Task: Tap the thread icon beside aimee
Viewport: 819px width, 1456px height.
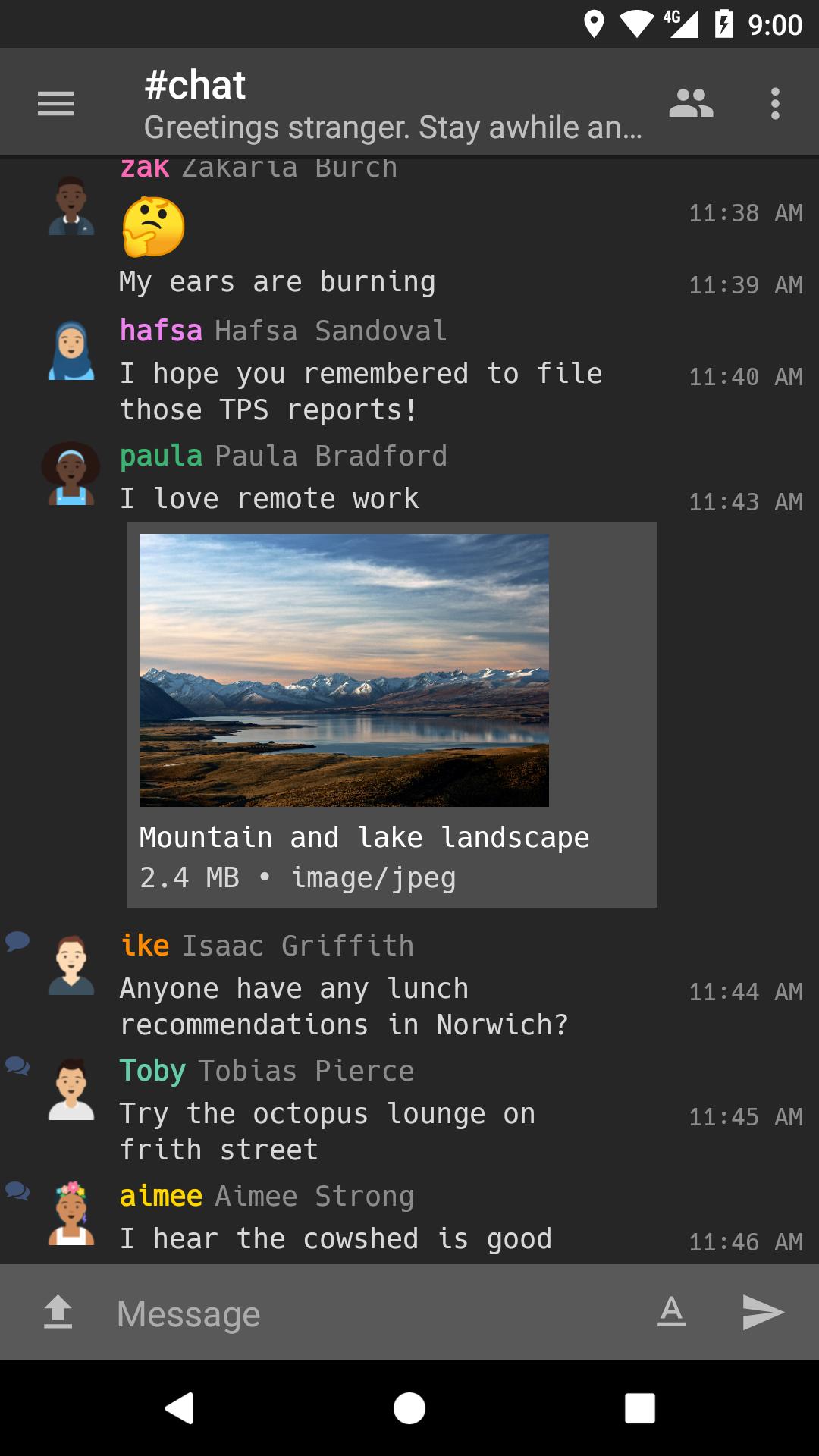Action: pos(17,1191)
